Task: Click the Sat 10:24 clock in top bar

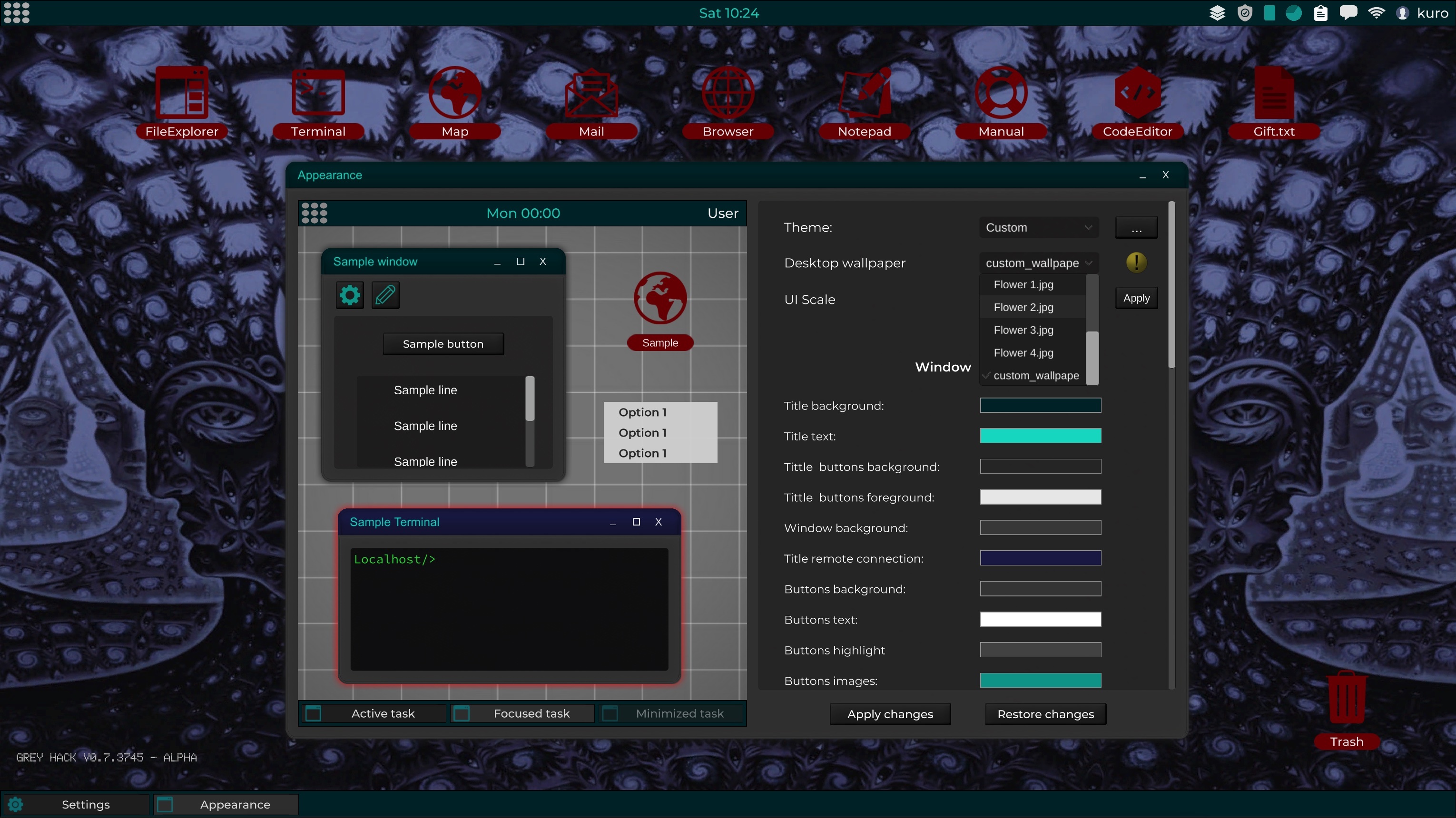Action: tap(728, 13)
